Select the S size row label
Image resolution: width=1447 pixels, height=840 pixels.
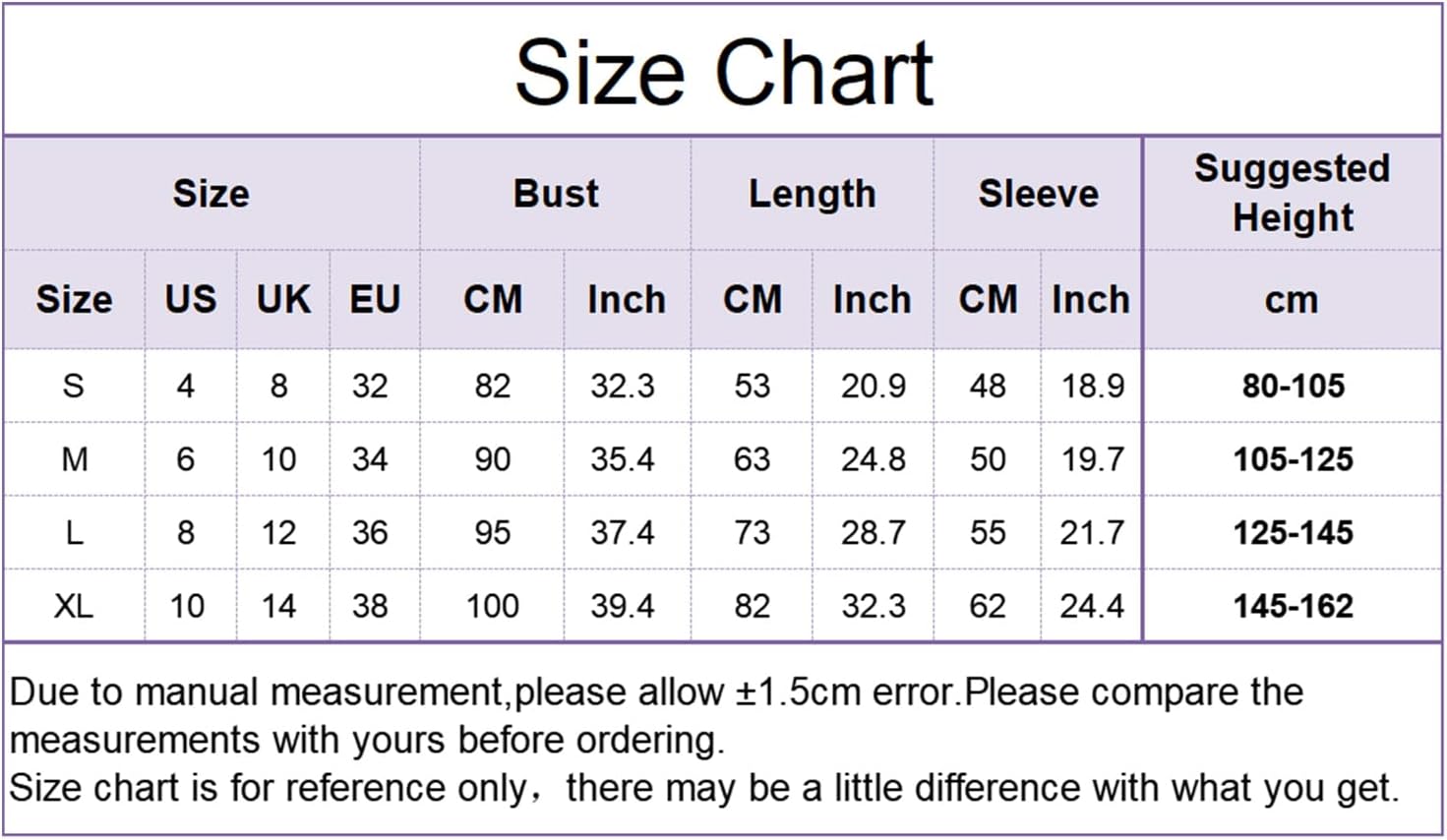coord(74,386)
